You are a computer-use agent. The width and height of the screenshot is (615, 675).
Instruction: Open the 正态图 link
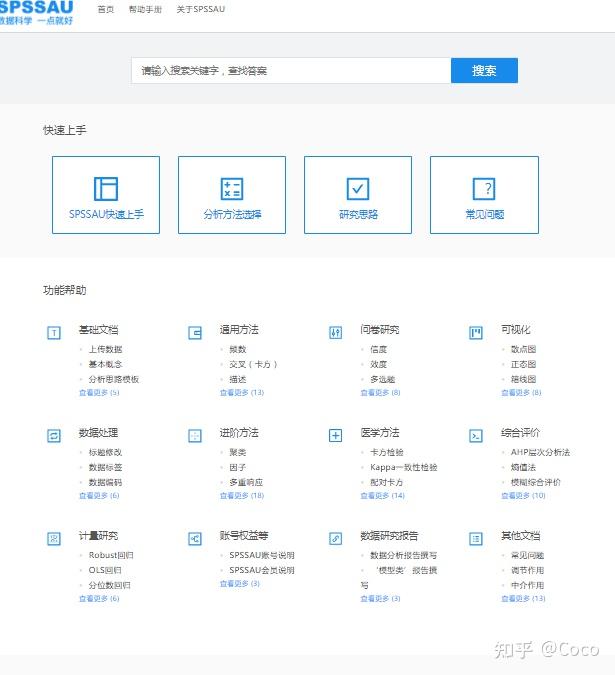pyautogui.click(x=523, y=364)
